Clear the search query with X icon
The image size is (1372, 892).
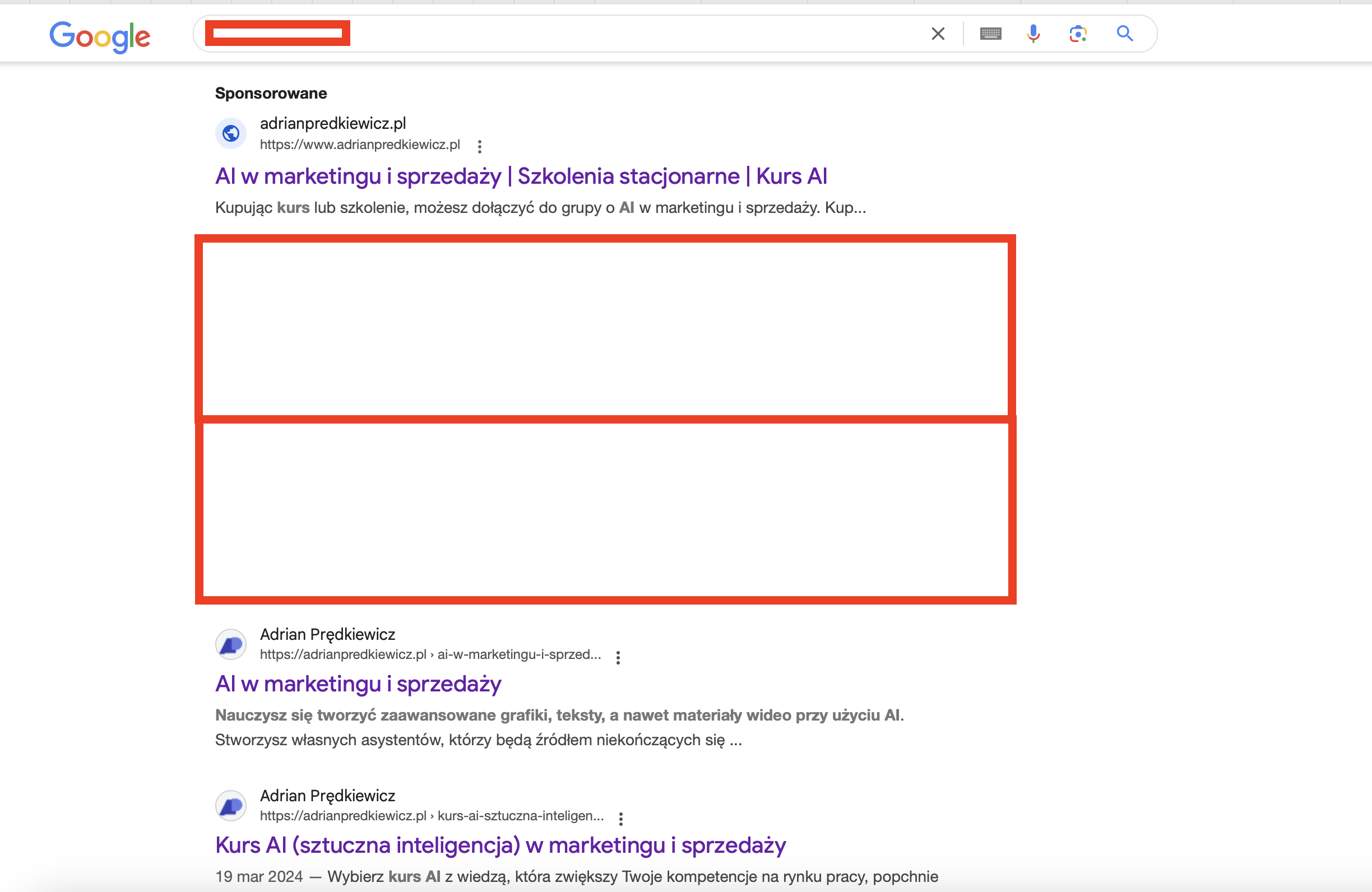pos(938,34)
